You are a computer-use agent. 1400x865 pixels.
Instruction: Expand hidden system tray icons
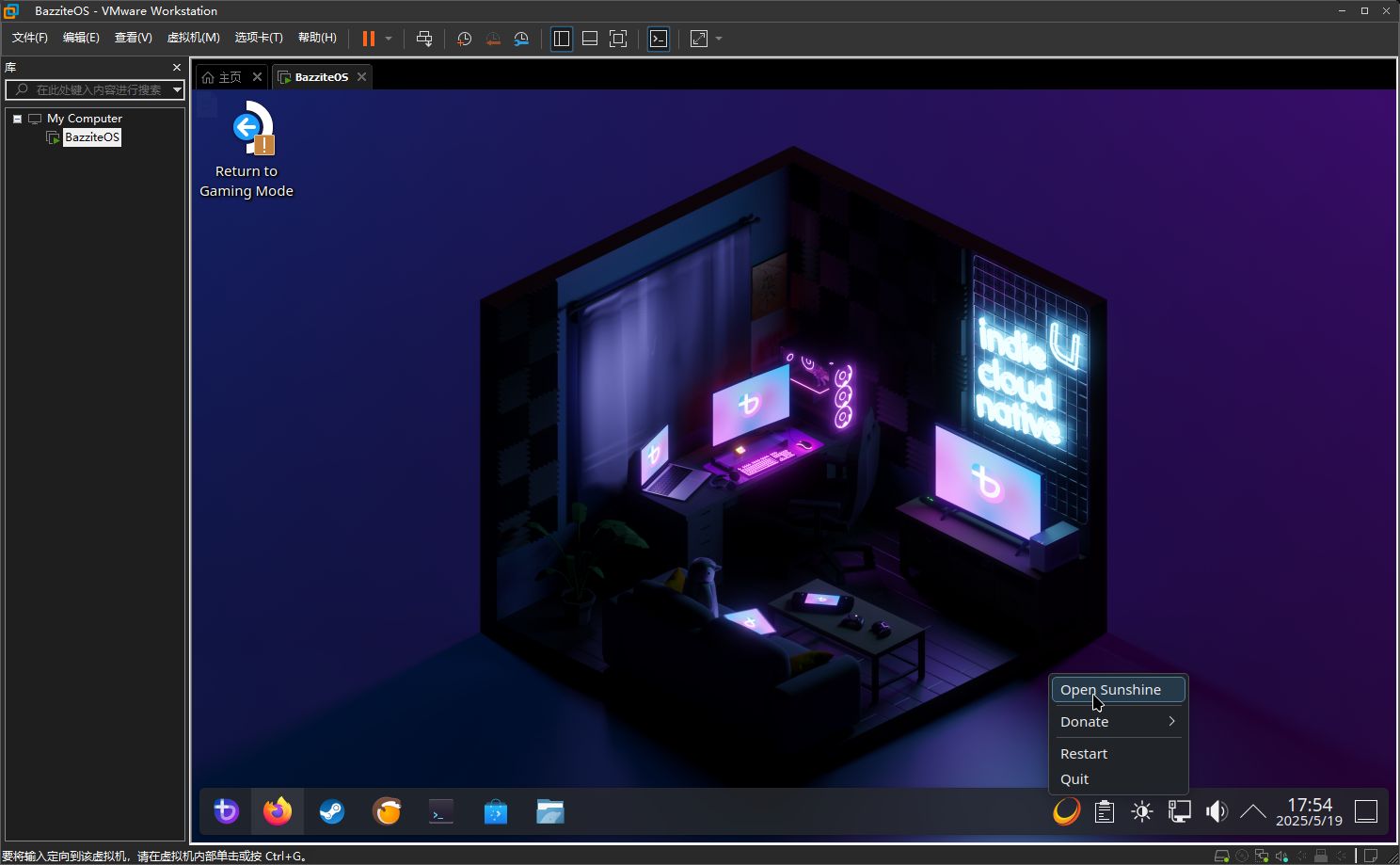coord(1253,811)
